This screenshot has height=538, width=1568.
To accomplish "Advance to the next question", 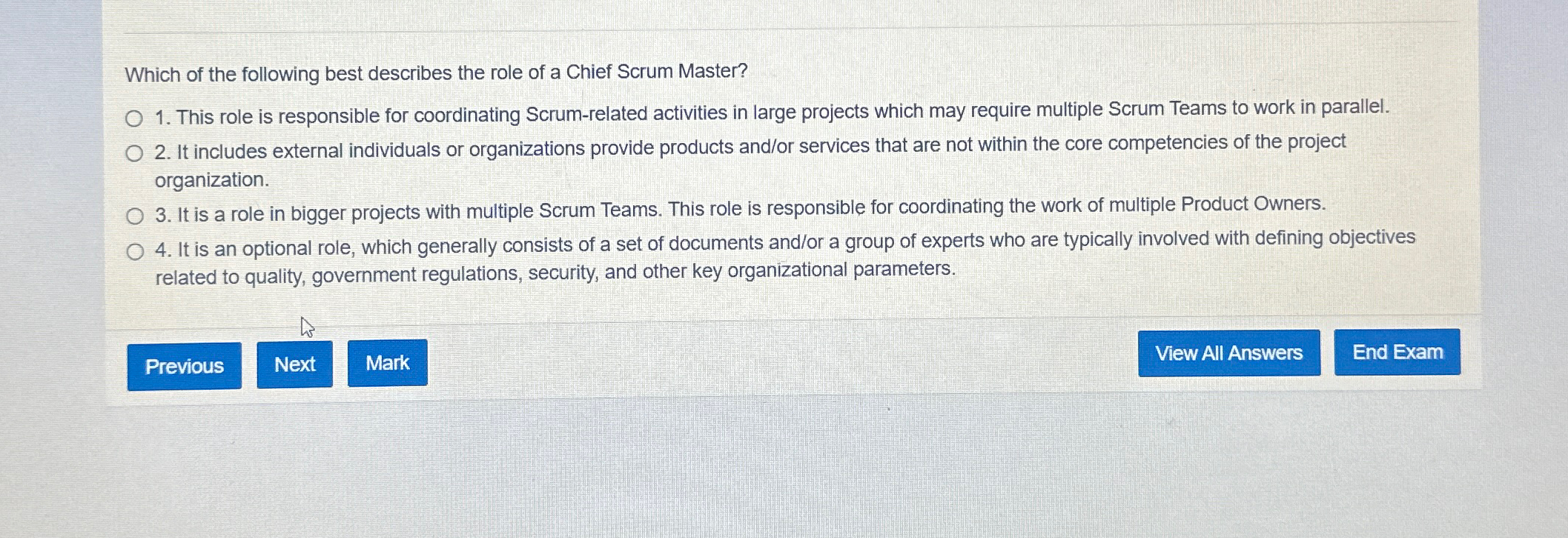I will pos(294,364).
